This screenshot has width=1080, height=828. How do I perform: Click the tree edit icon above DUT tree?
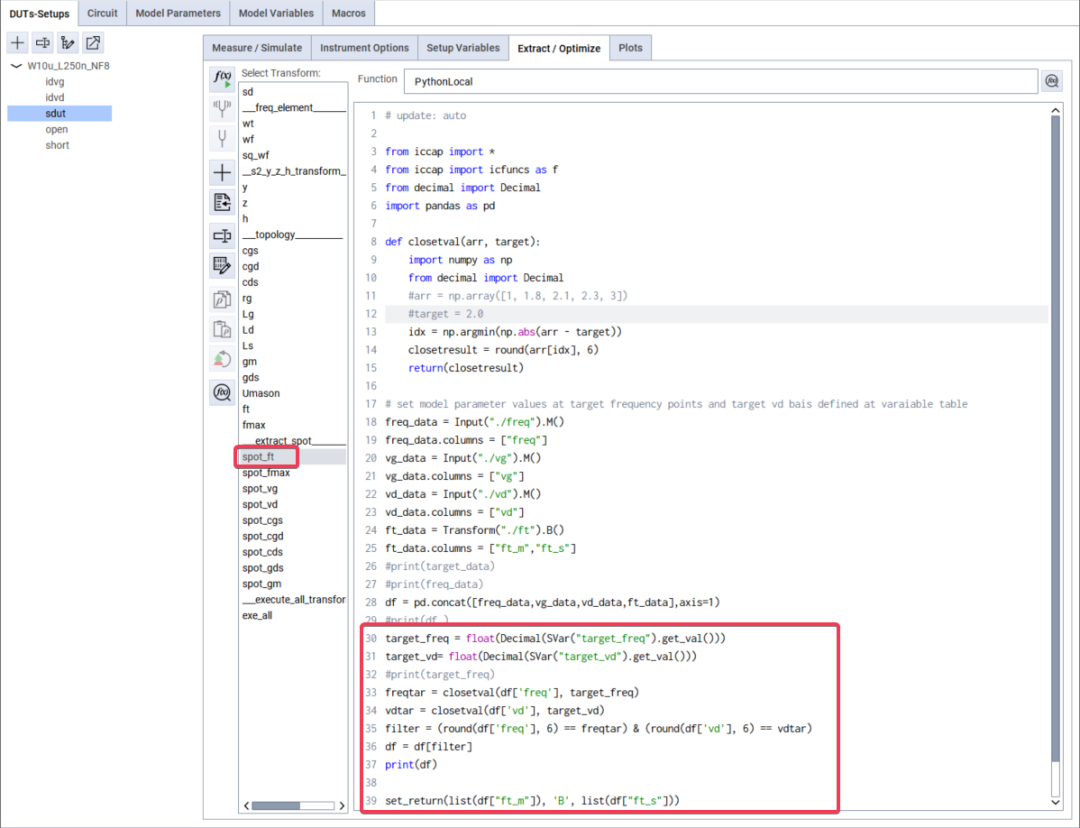tap(68, 43)
